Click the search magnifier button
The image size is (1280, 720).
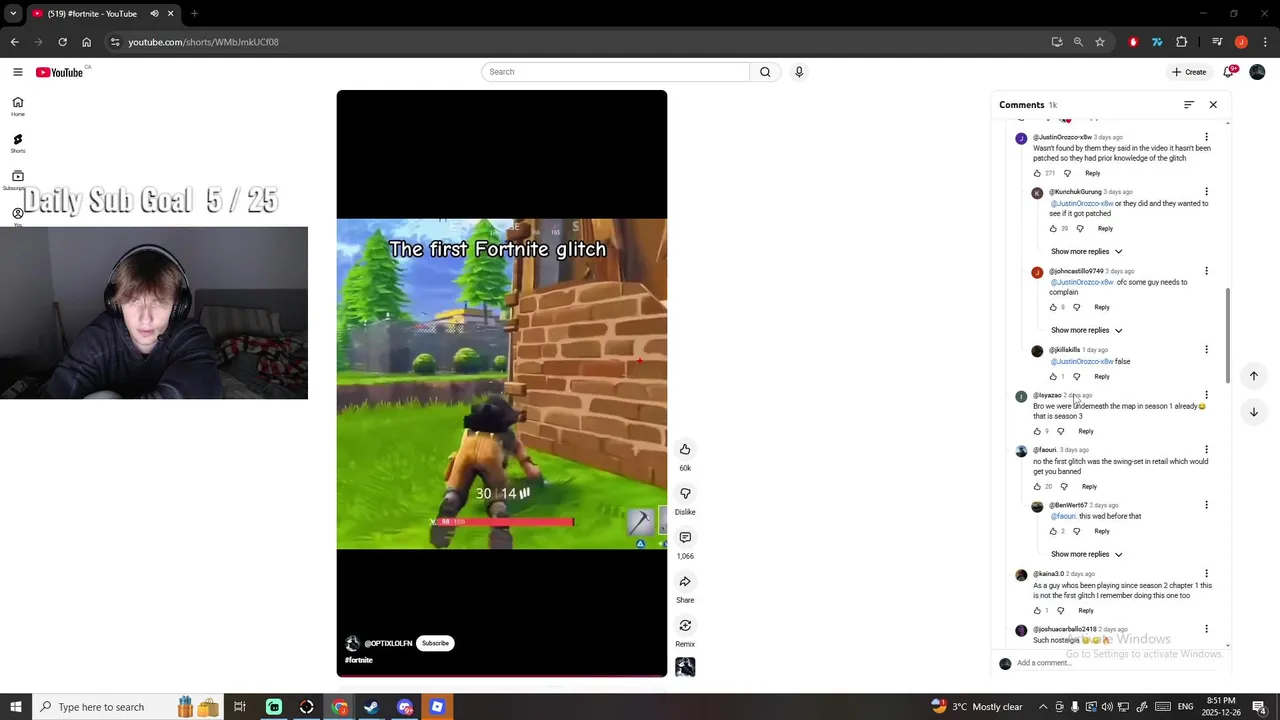point(765,72)
